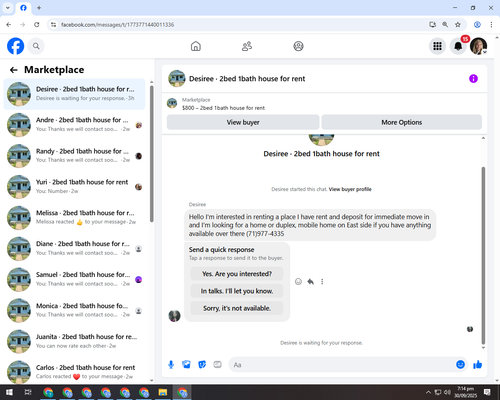Bookmark this page star icon
This screenshot has height=400, width=500.
[x=458, y=25]
